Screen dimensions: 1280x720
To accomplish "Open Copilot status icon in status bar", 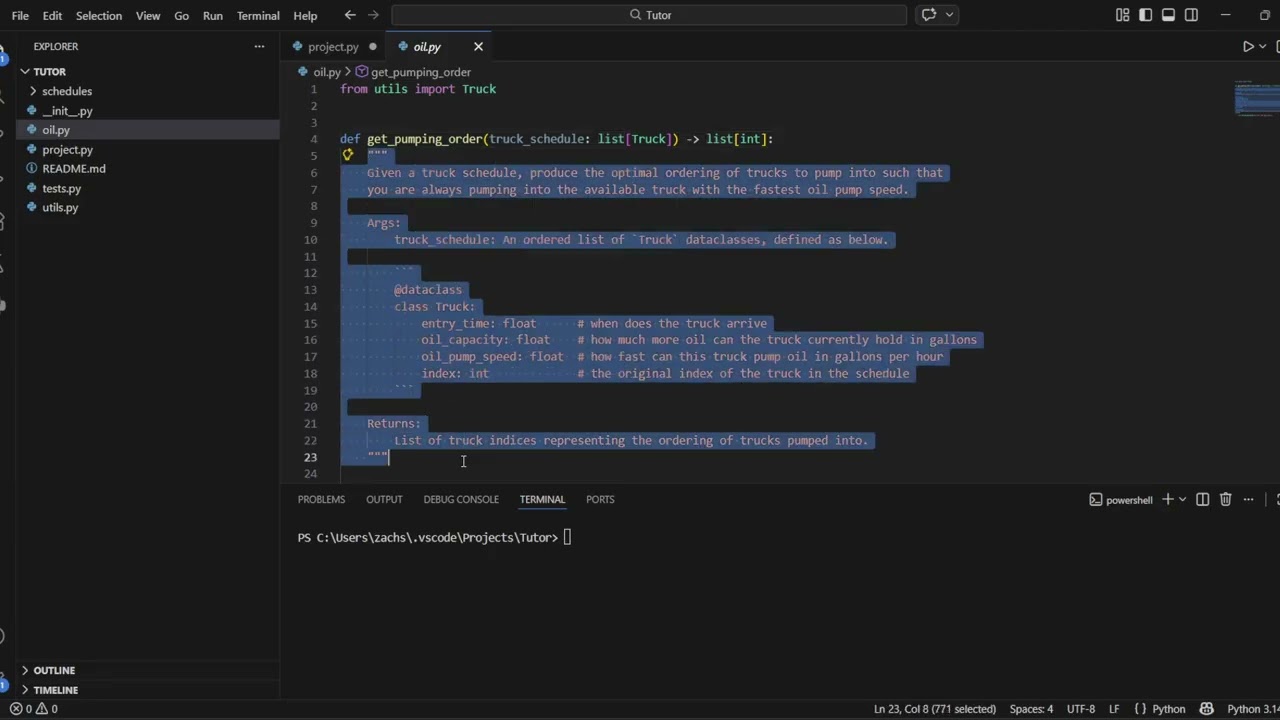I will pos(1206,709).
